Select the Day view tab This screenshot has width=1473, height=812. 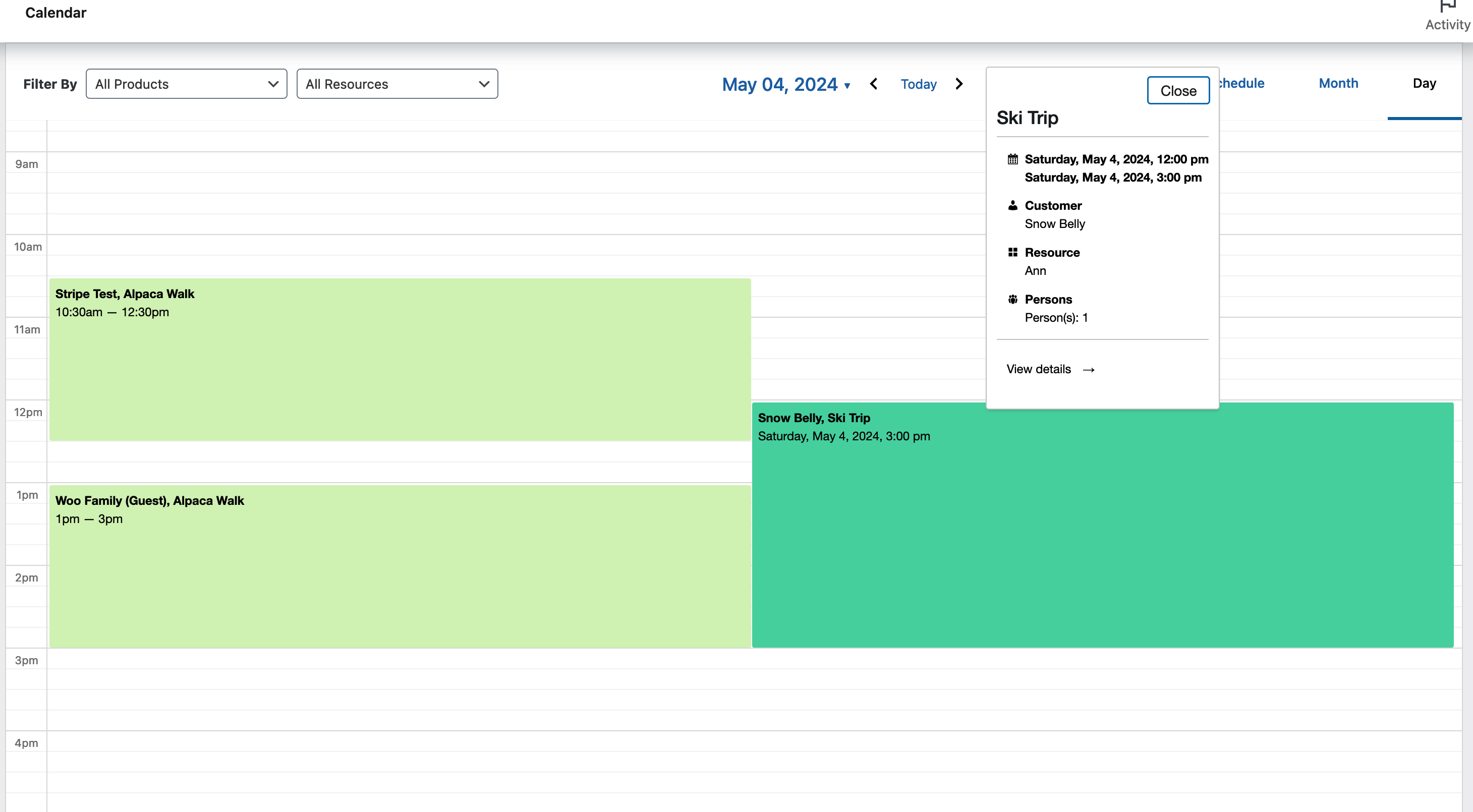tap(1425, 83)
